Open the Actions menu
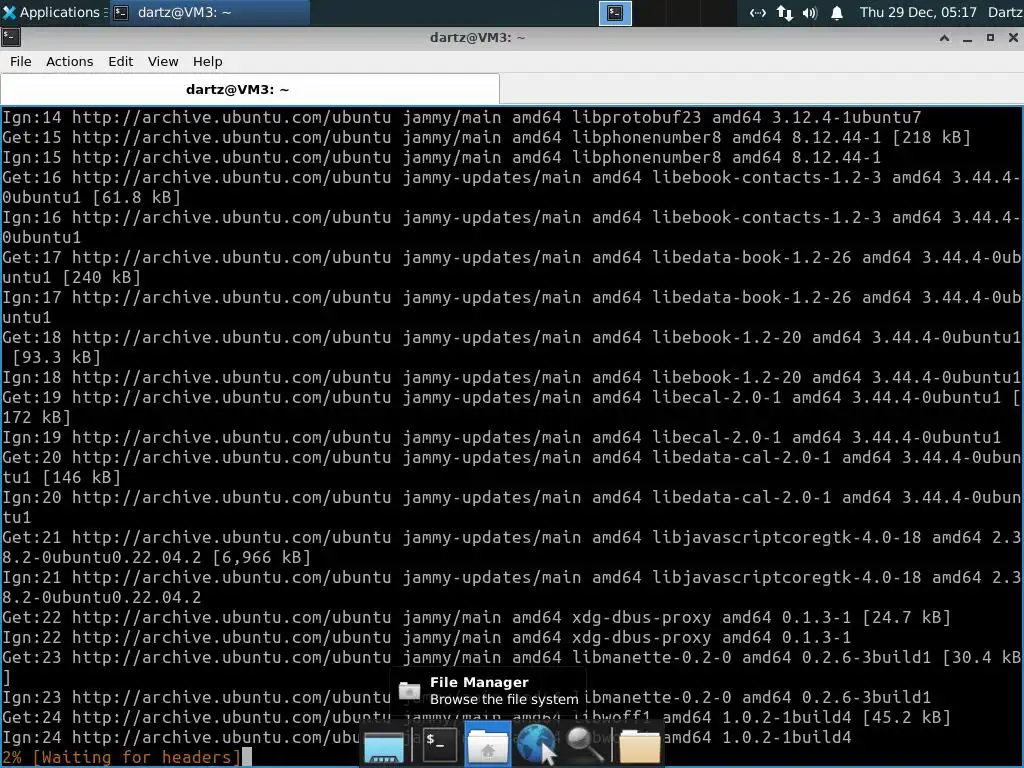The height and width of the screenshot is (768, 1024). click(x=69, y=61)
